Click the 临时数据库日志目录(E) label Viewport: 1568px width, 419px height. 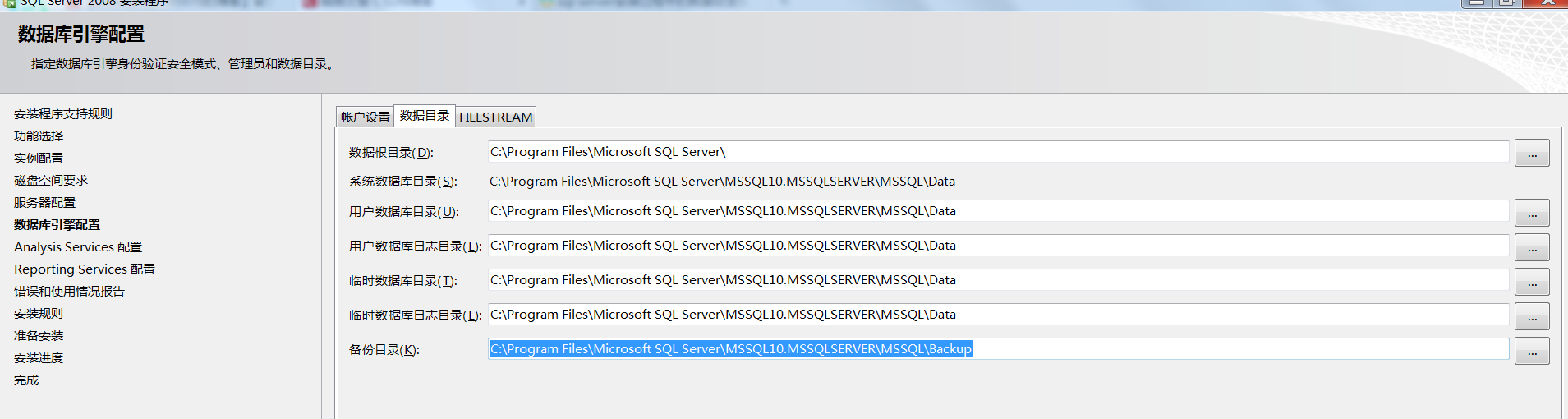click(416, 315)
